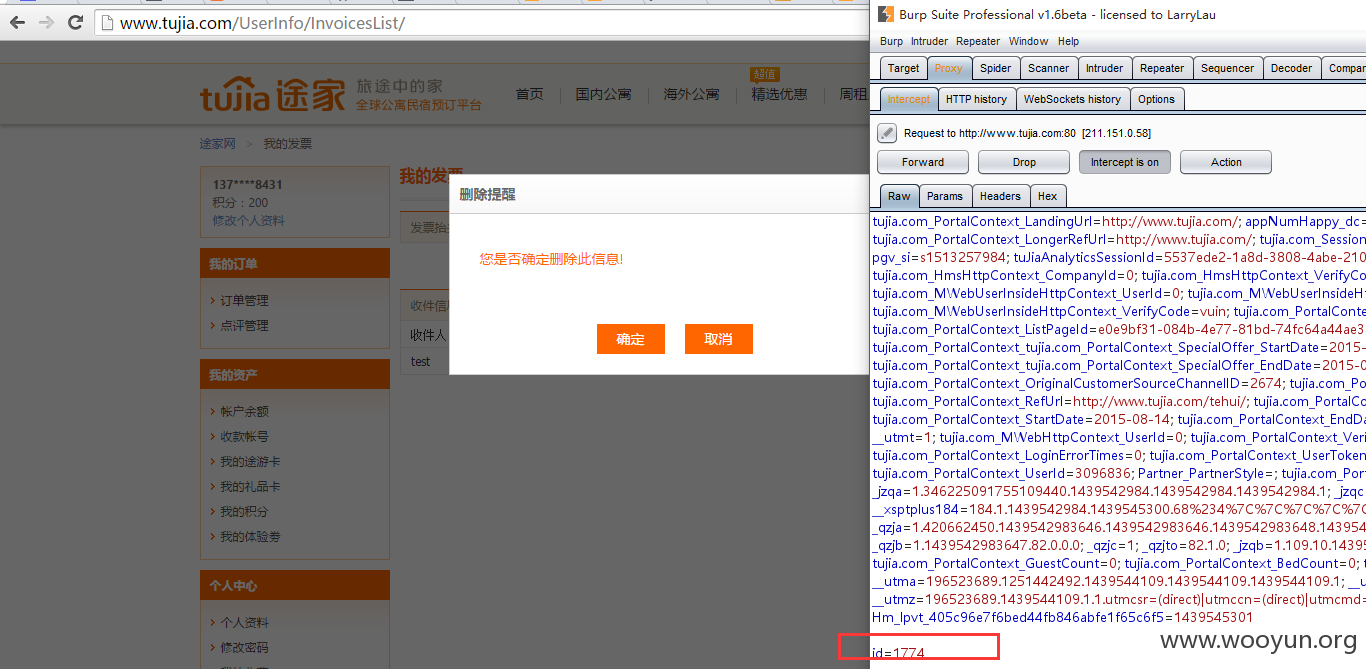Switch to the Sequencer tab
Screen dimensions: 1366x669
(x=1227, y=68)
